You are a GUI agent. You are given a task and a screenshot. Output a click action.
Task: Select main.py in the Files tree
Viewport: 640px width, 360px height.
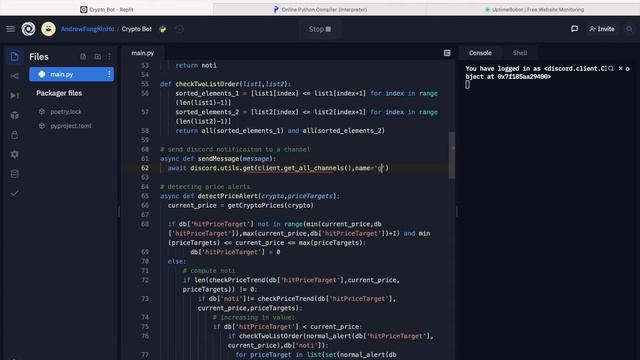(71, 74)
